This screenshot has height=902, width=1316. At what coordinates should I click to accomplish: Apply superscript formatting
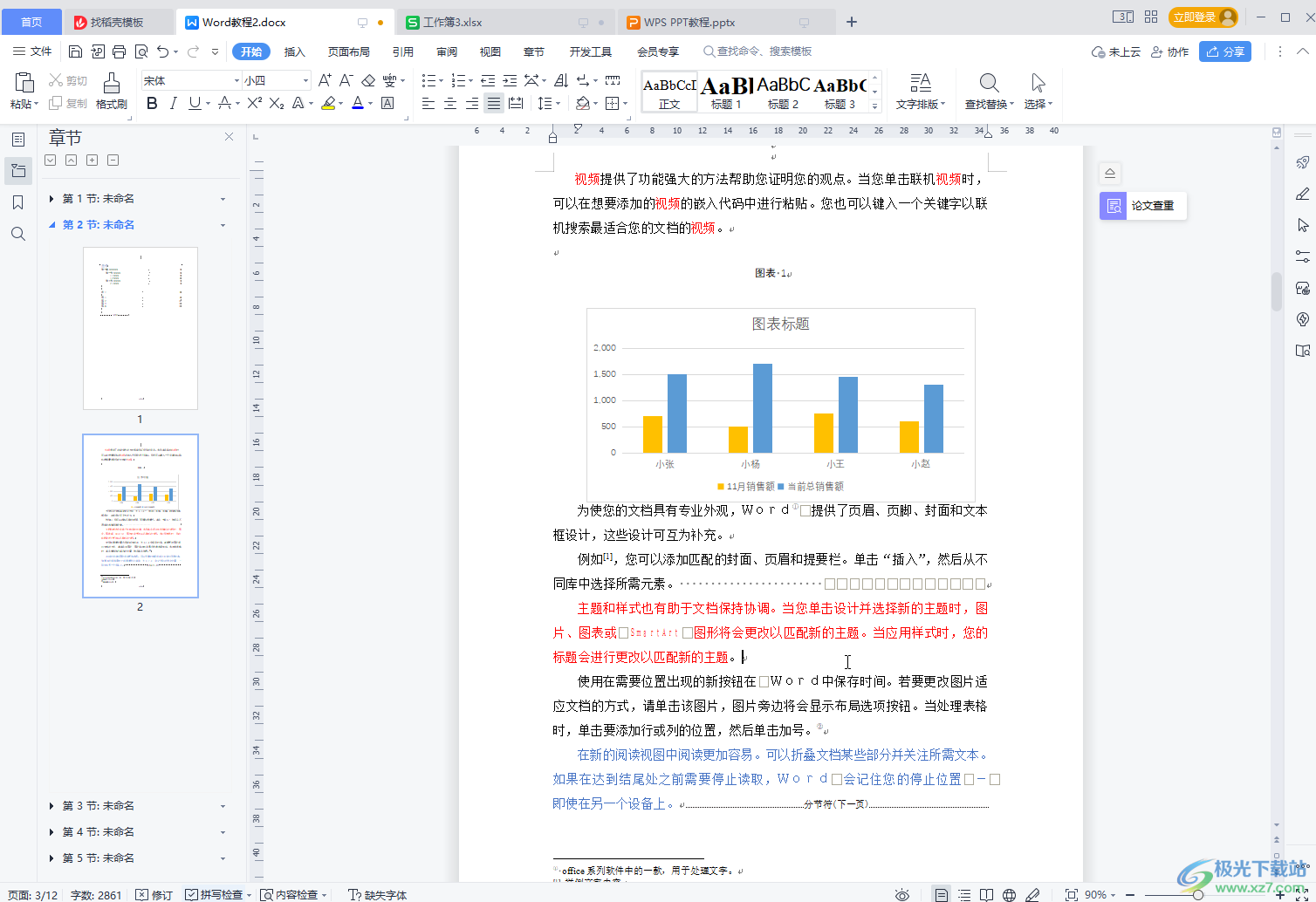pyautogui.click(x=254, y=104)
